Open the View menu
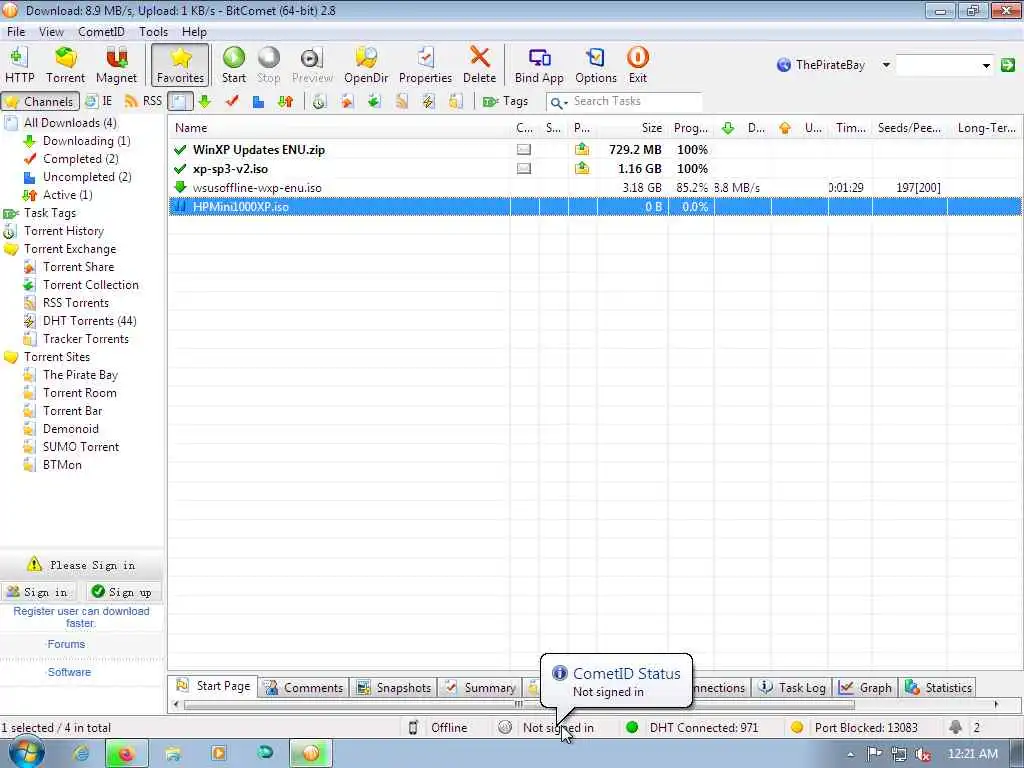 click(51, 31)
